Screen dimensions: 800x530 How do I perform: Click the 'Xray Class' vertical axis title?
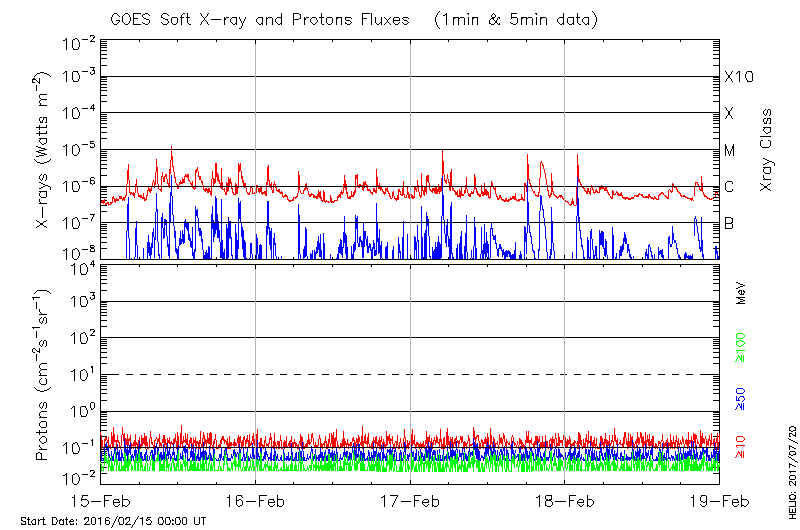click(767, 150)
